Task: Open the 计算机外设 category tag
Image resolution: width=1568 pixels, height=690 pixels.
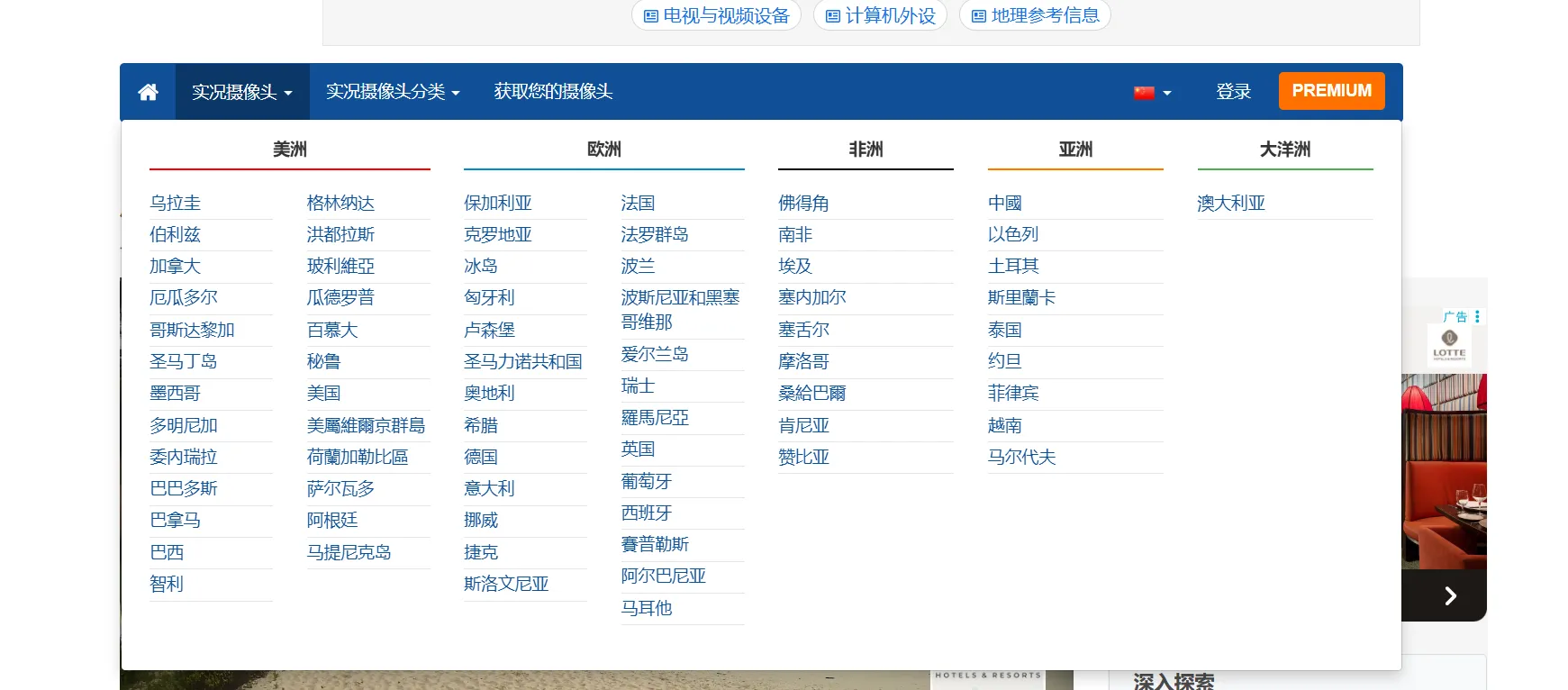Action: click(x=881, y=15)
